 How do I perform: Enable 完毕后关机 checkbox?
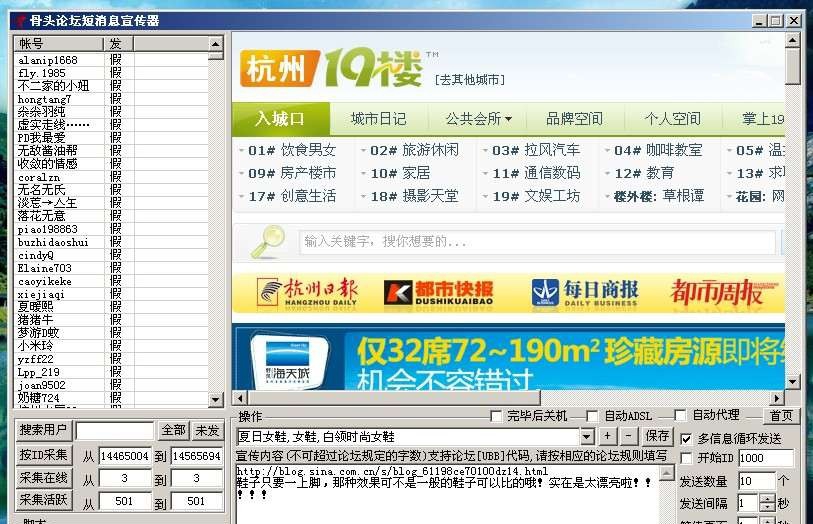pos(496,416)
